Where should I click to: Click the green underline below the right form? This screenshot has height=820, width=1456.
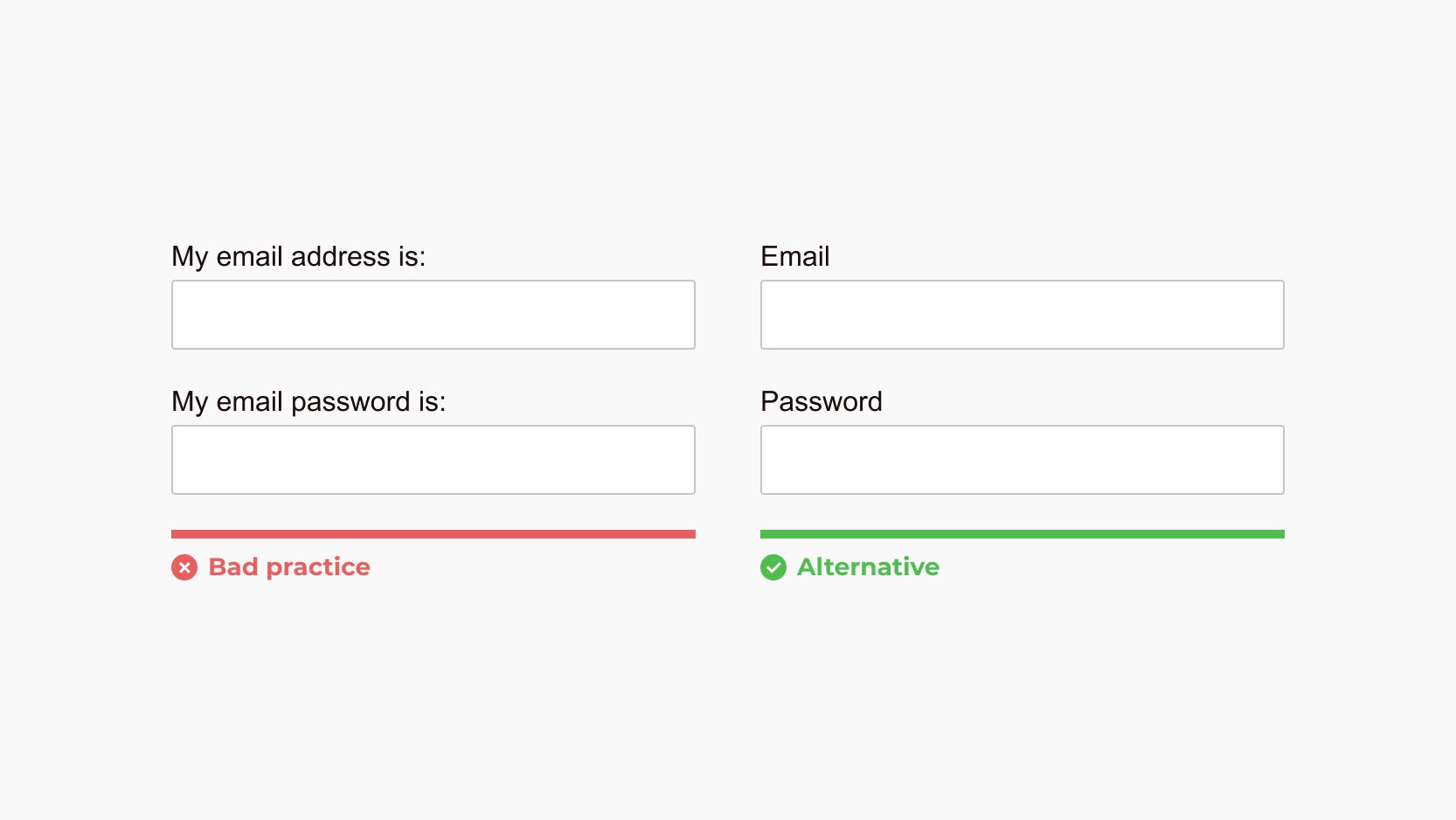1021,532
